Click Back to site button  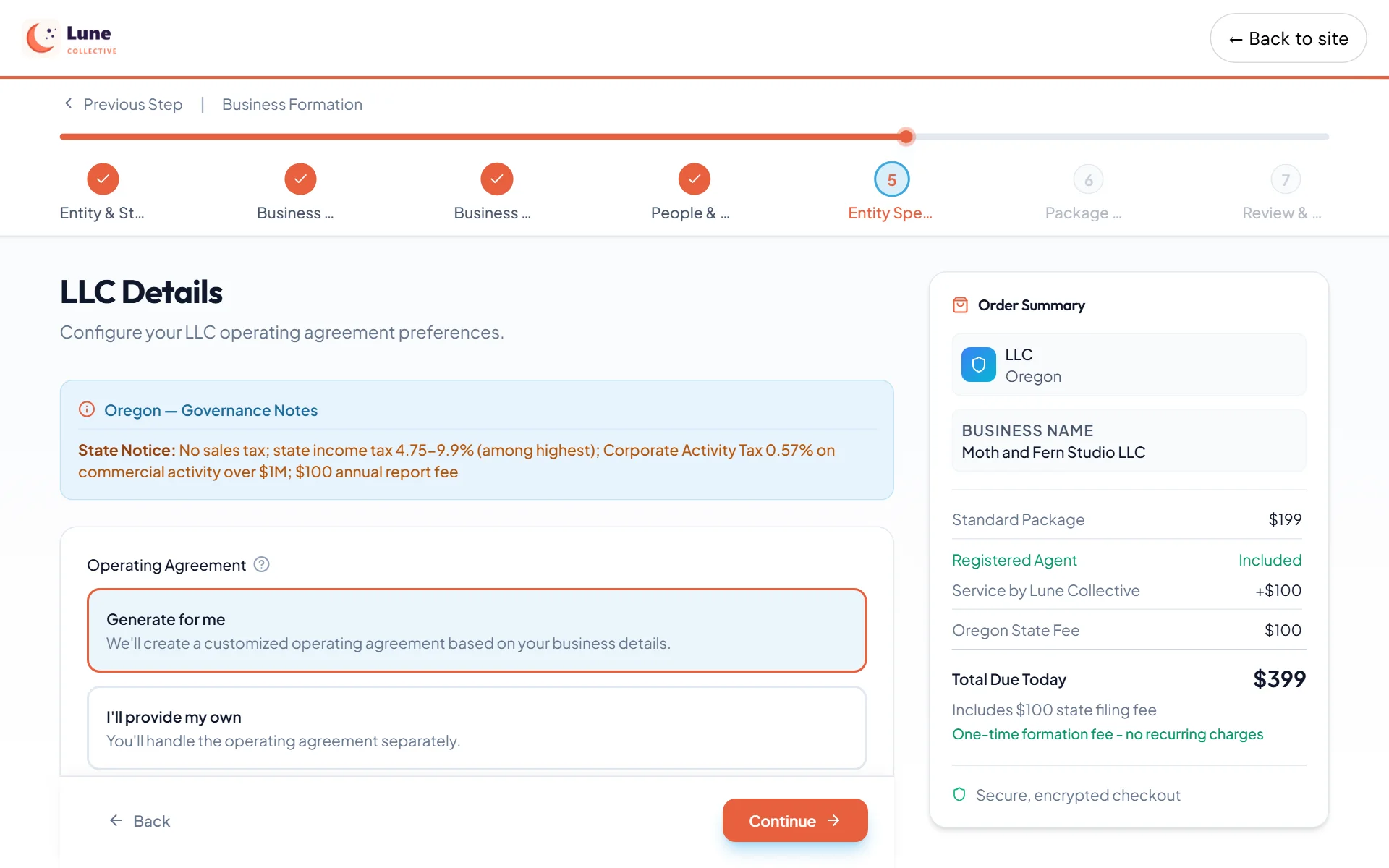pyautogui.click(x=1288, y=38)
